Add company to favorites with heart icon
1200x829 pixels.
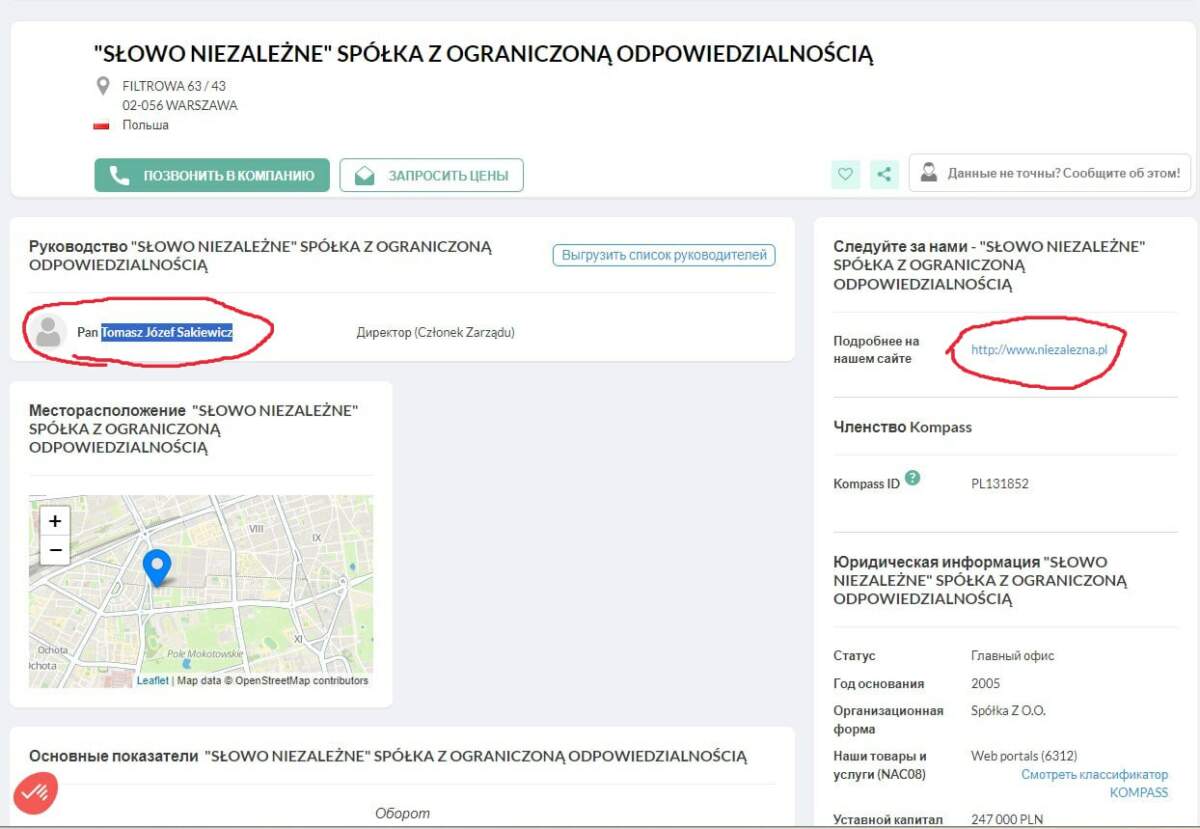[846, 175]
